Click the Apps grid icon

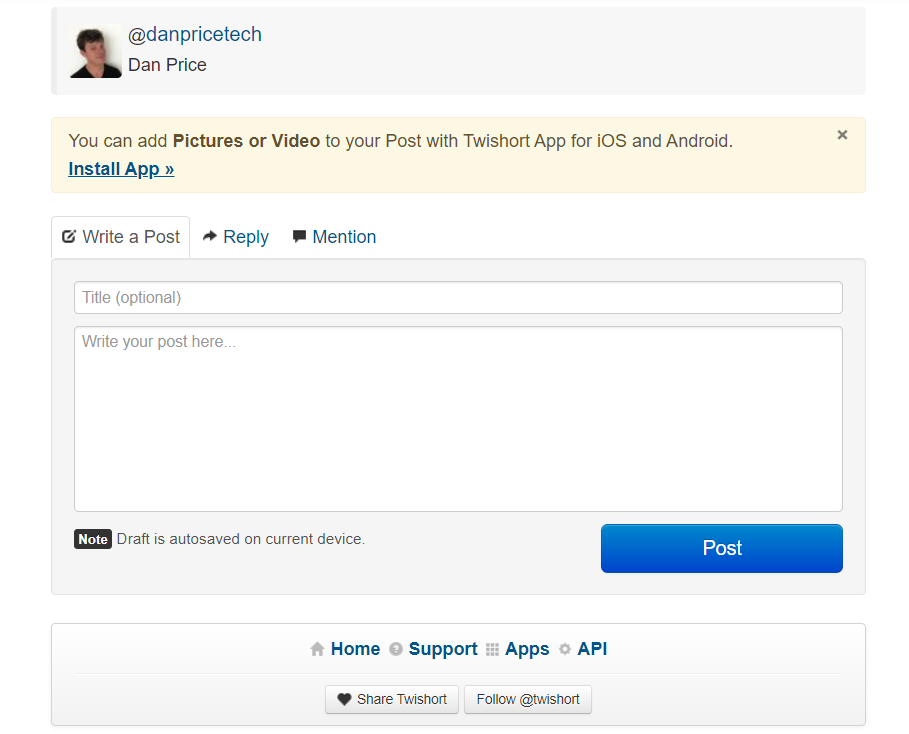tap(492, 649)
